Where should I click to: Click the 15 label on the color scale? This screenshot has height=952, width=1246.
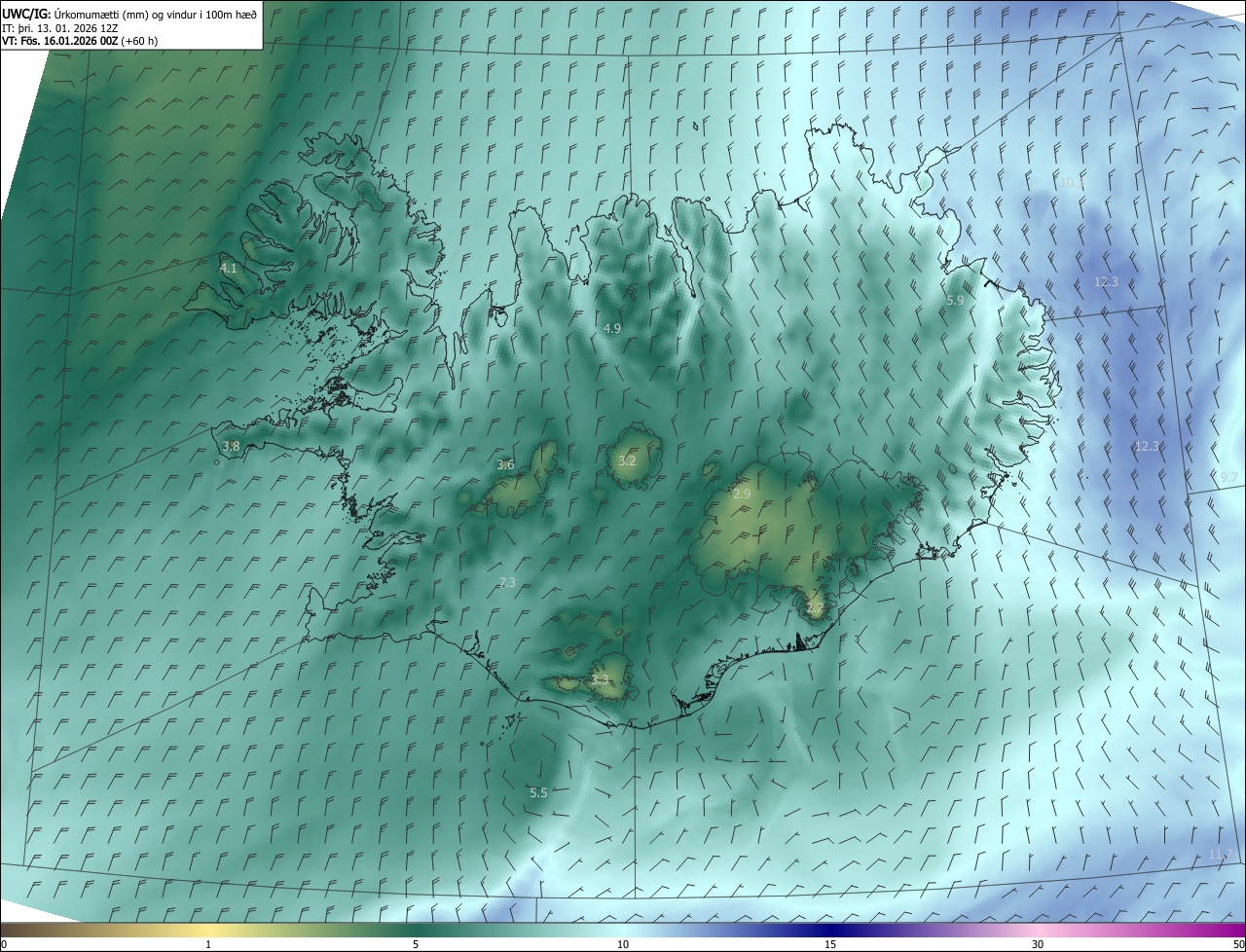830,944
